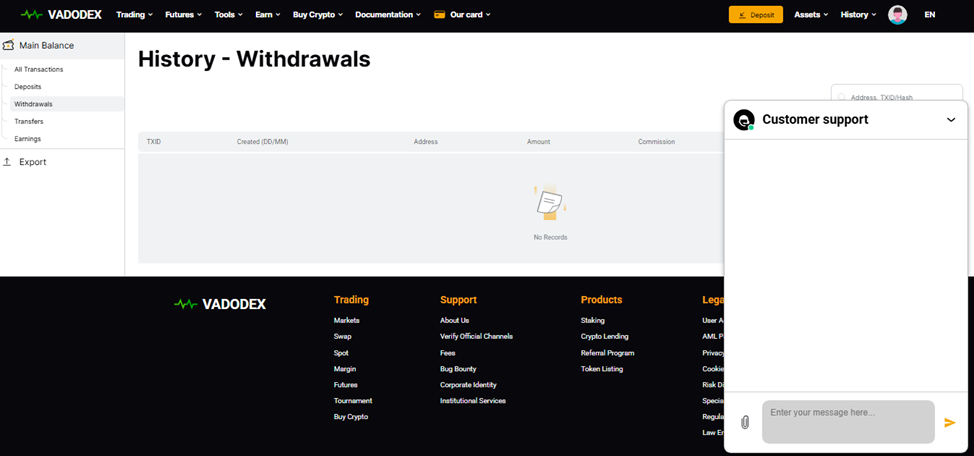
Task: Open the Documentation menu
Action: tap(388, 14)
